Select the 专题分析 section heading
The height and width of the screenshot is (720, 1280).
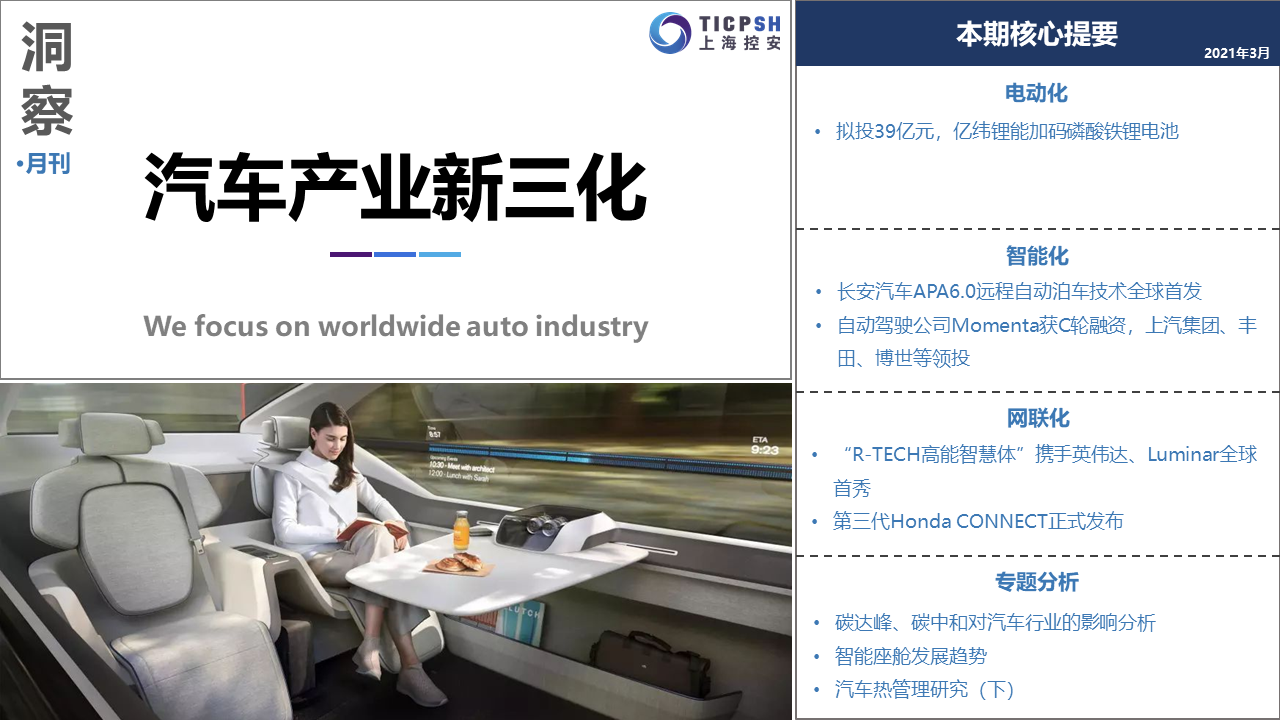(x=1037, y=582)
